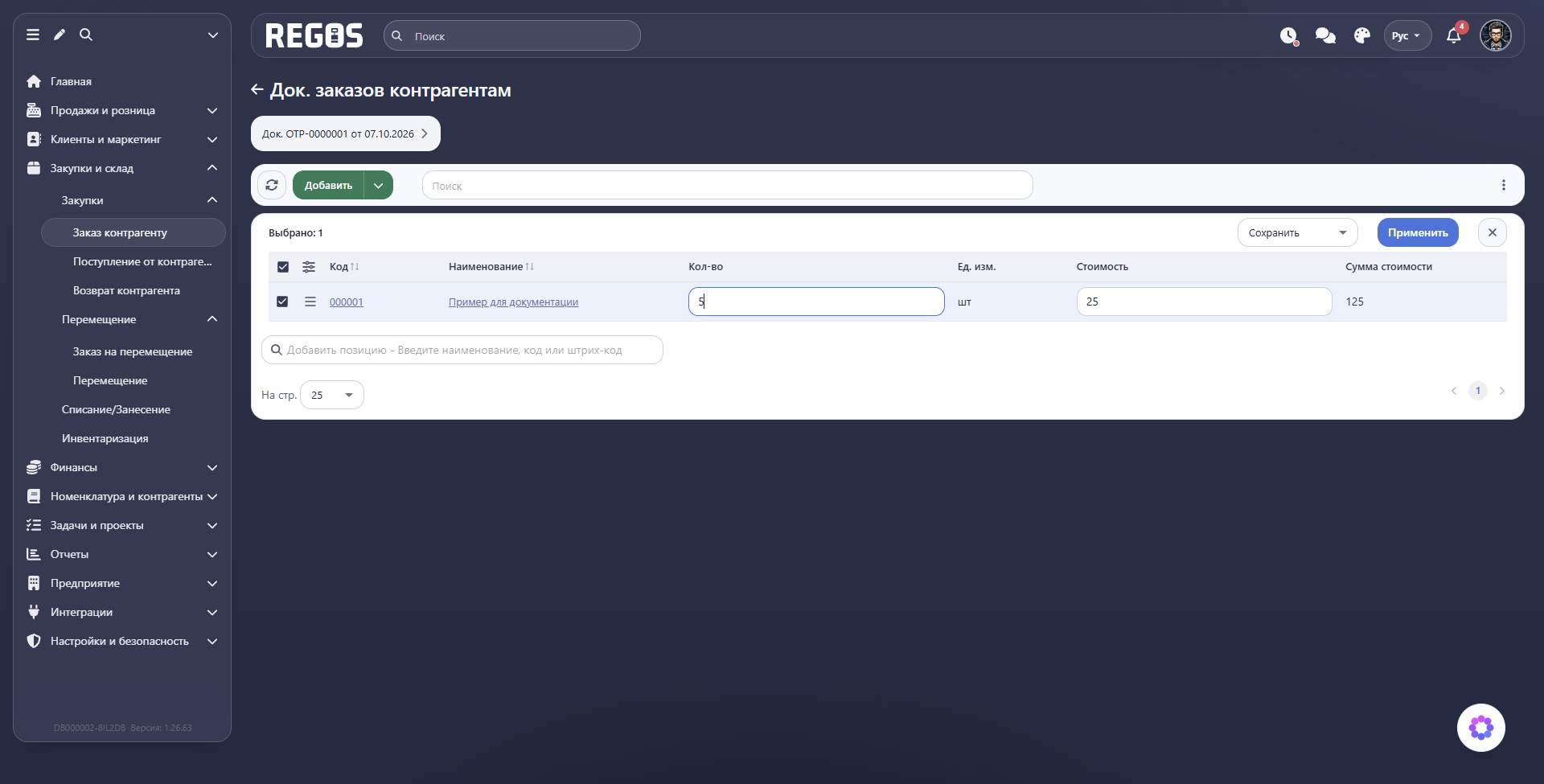The height and width of the screenshot is (784, 1544).
Task: Open the three-dot options menu
Action: click(x=1503, y=185)
